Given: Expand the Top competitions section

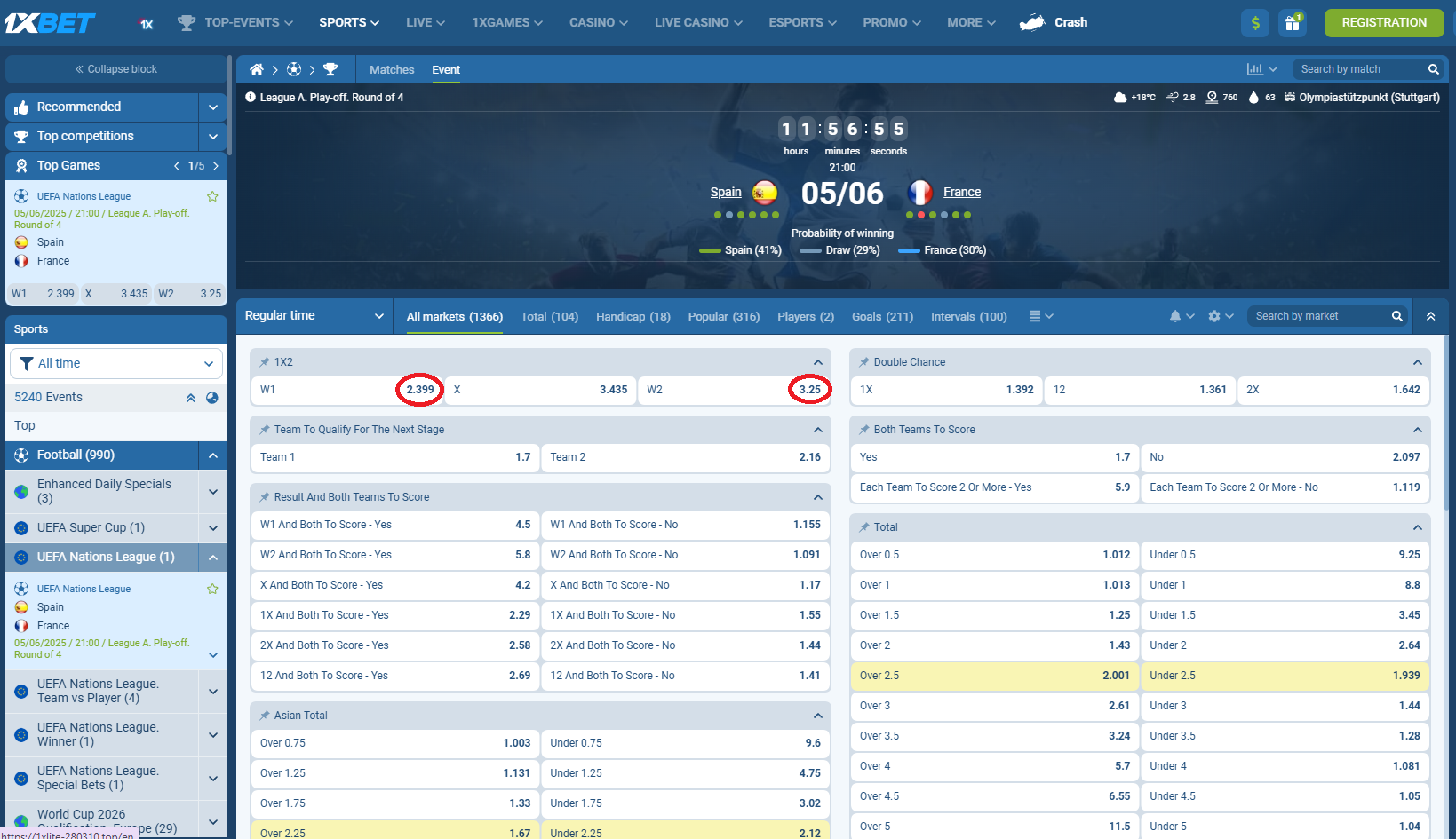Looking at the screenshot, I should (x=212, y=137).
